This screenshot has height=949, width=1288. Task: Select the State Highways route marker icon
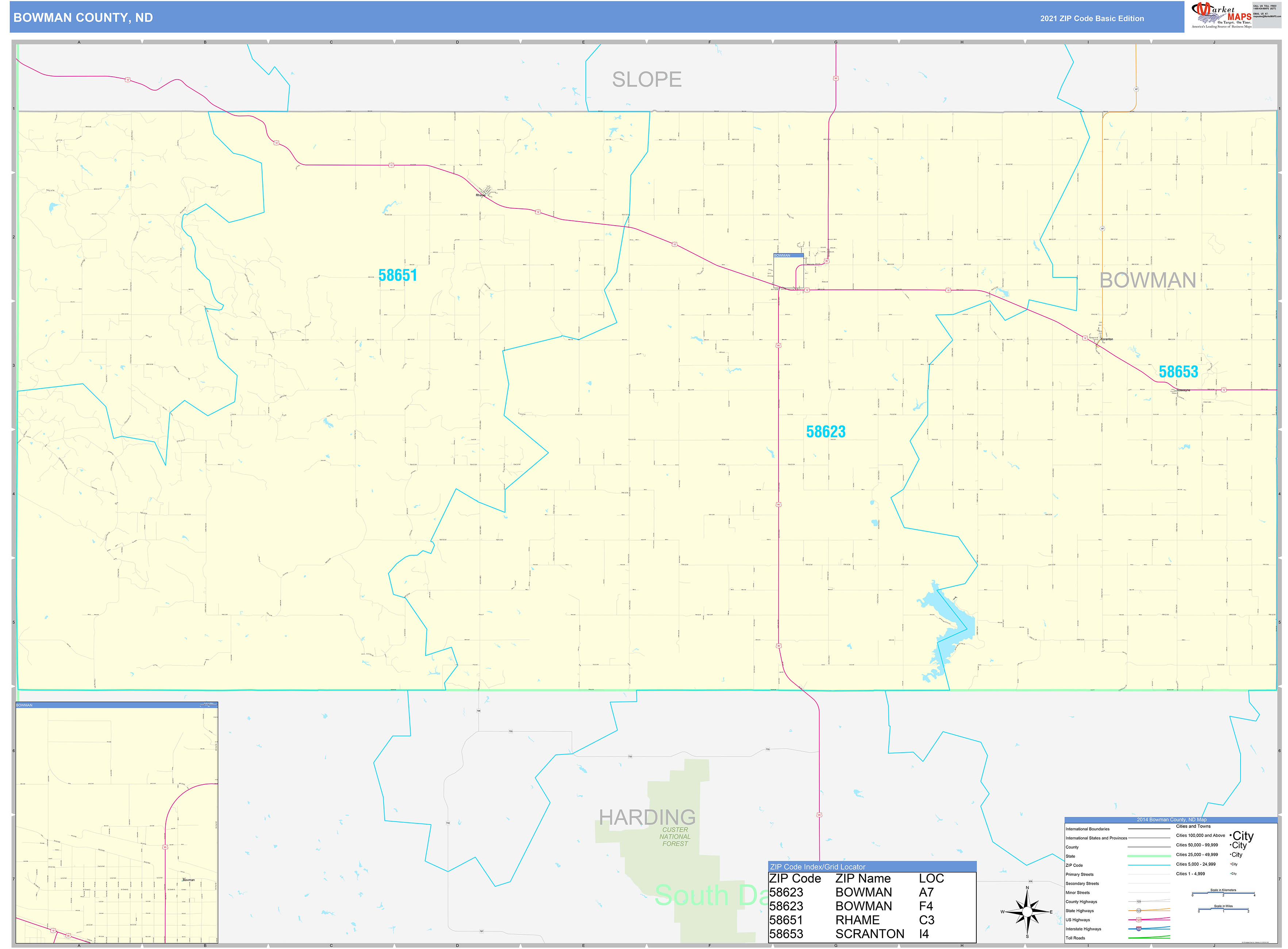(x=1139, y=911)
